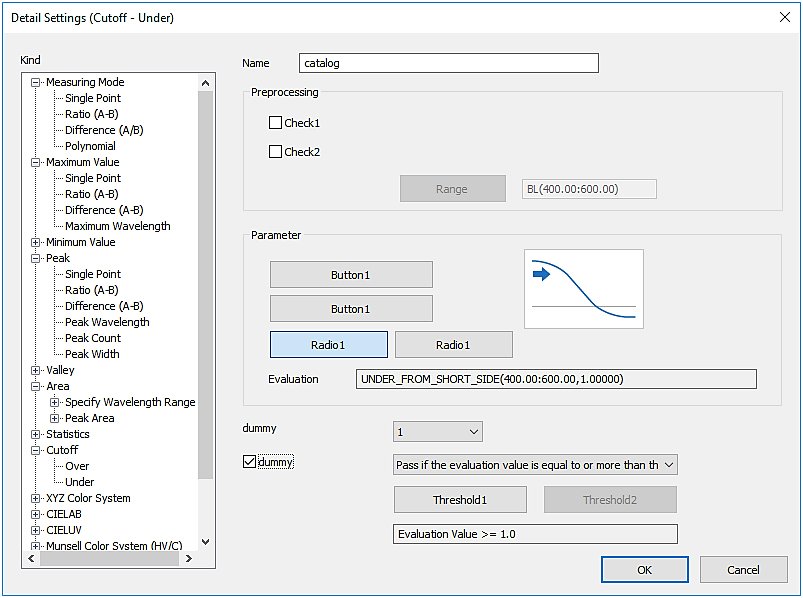Select Over under Cutoff
803x598 pixels.
[77, 466]
